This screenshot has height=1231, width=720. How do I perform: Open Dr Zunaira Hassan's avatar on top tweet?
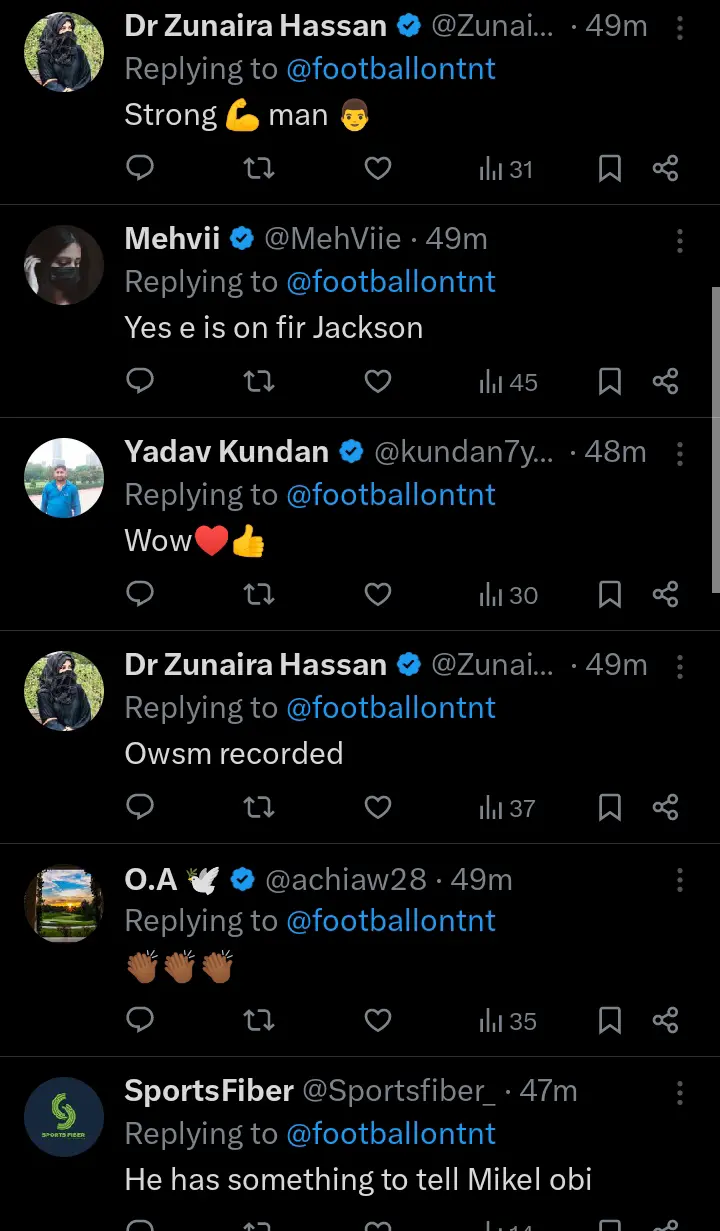[x=64, y=53]
